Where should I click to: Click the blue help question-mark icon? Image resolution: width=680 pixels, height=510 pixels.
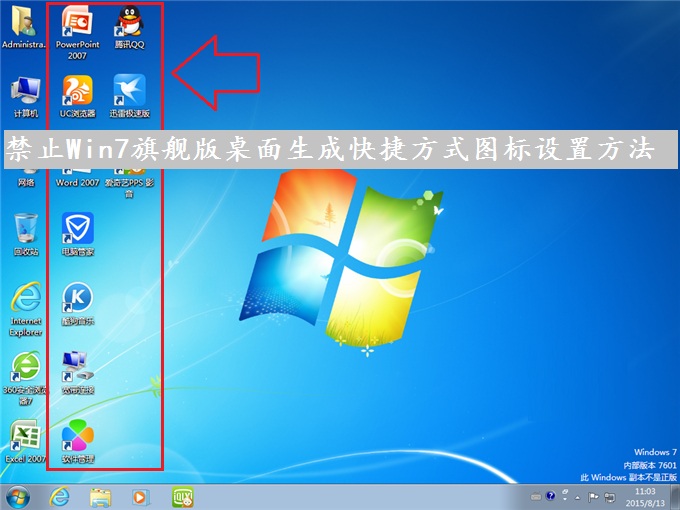point(551,496)
